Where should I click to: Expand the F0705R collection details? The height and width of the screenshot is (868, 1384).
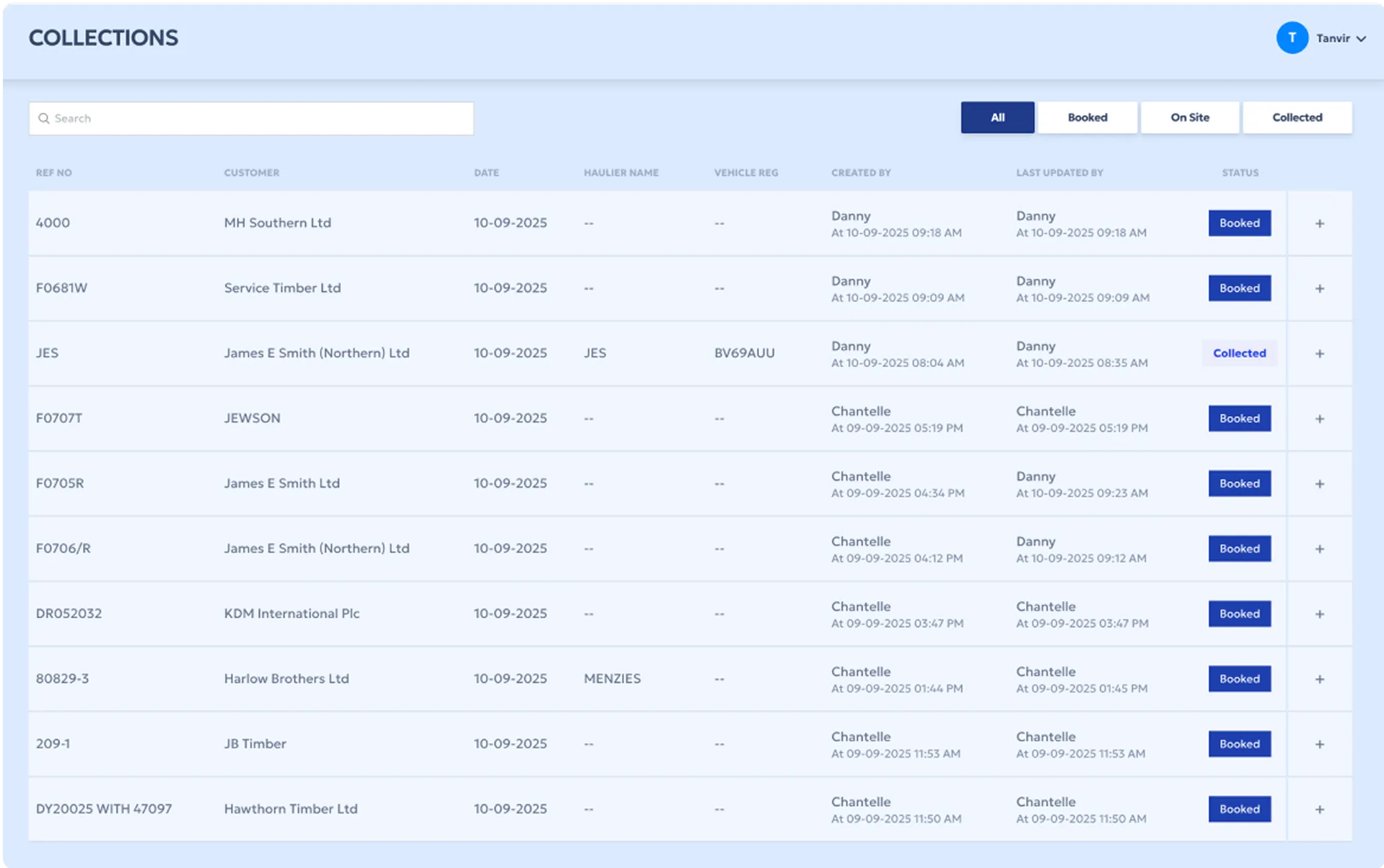(x=1319, y=484)
